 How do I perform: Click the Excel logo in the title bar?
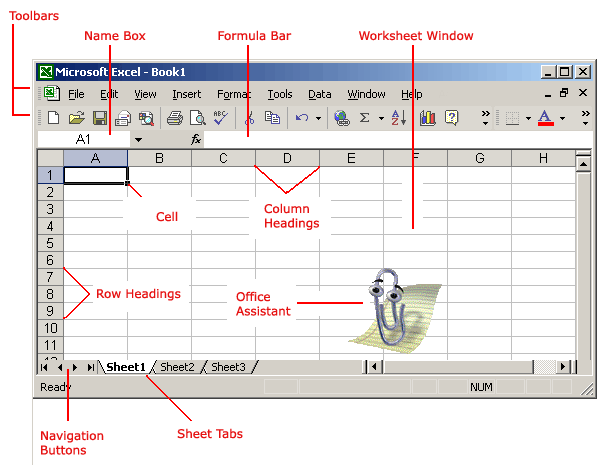point(46,72)
